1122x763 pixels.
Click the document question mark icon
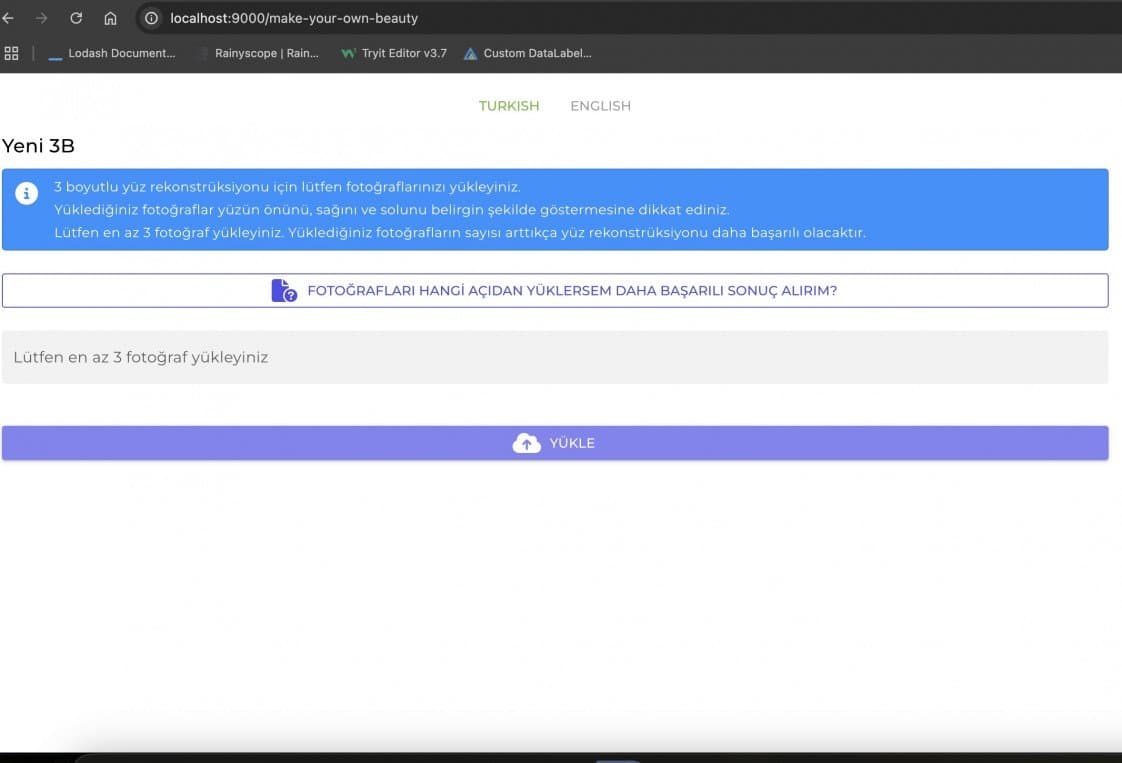coord(284,291)
